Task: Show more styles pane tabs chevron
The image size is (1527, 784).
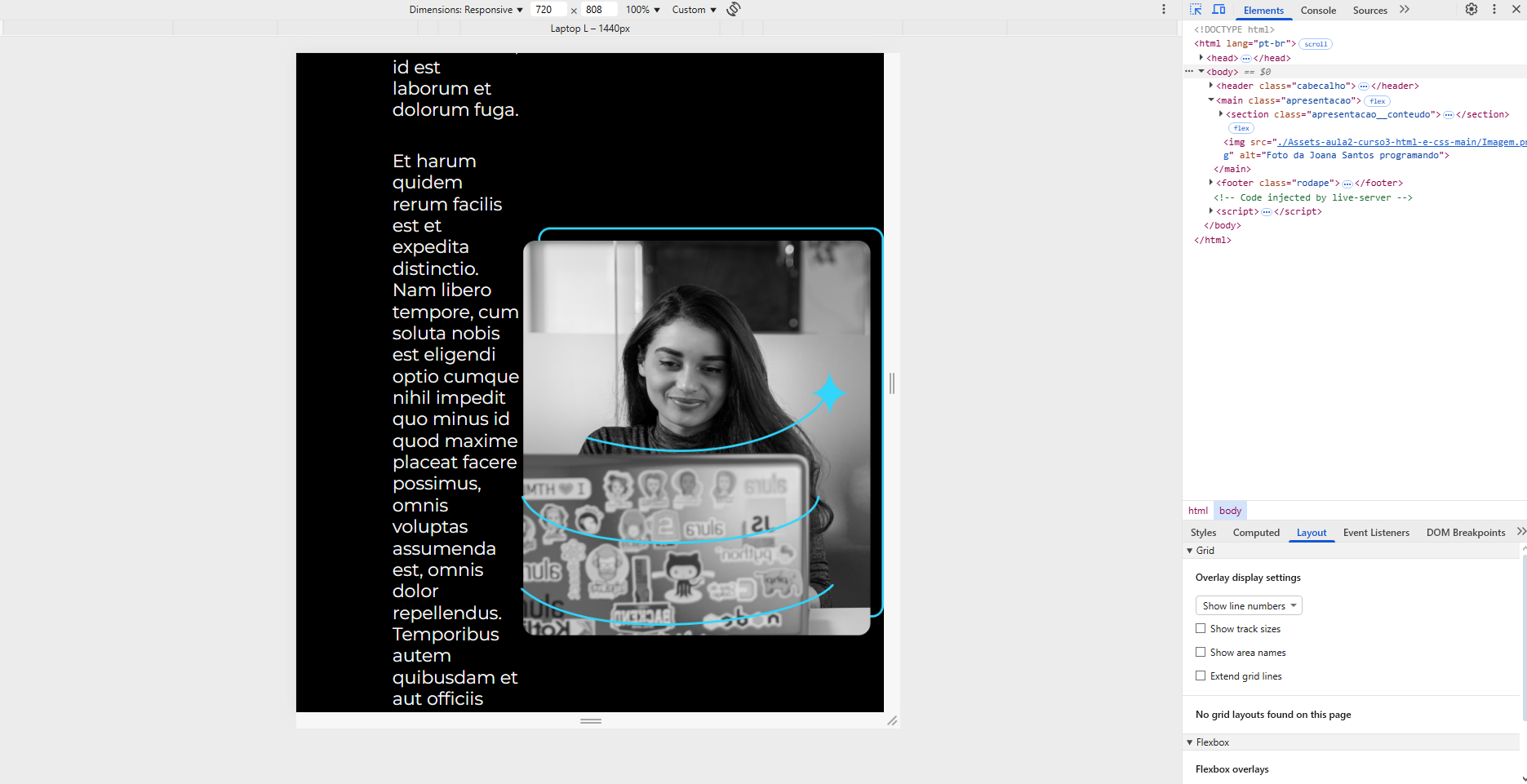Action: tap(1521, 532)
